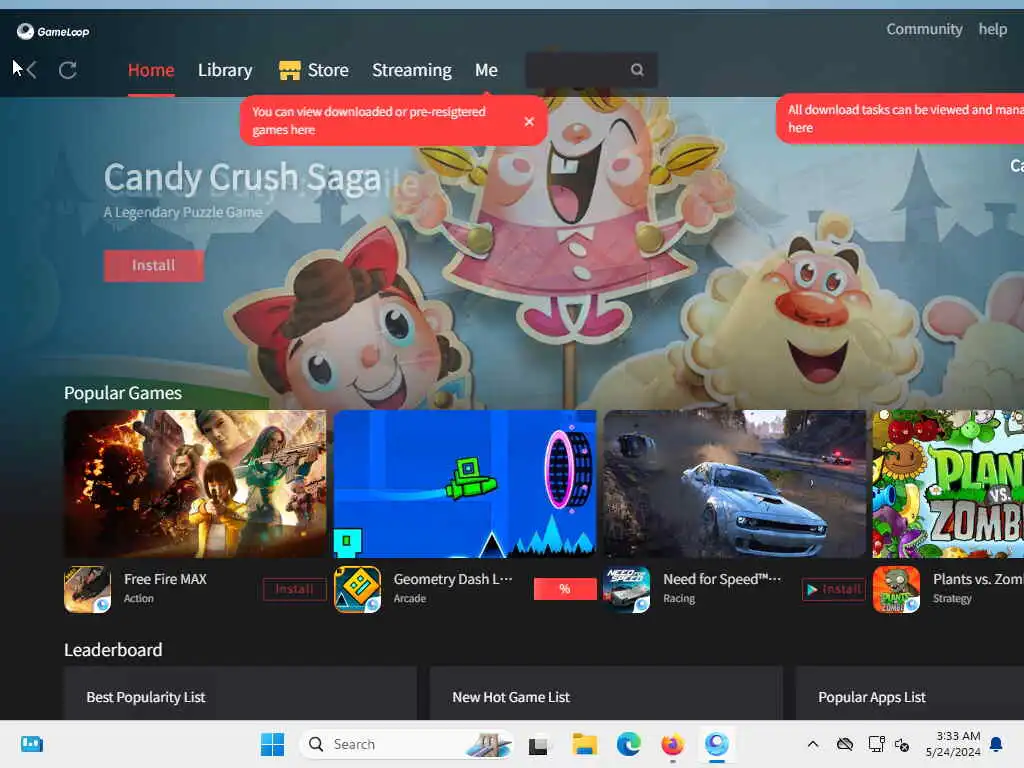
Task: Launch Microsoft Edge from the taskbar
Action: point(628,744)
